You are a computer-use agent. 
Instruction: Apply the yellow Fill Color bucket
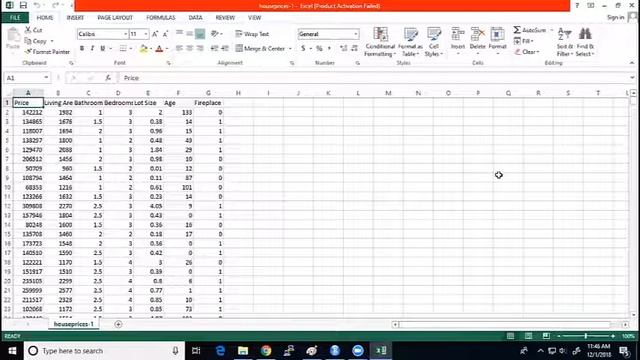coord(144,49)
